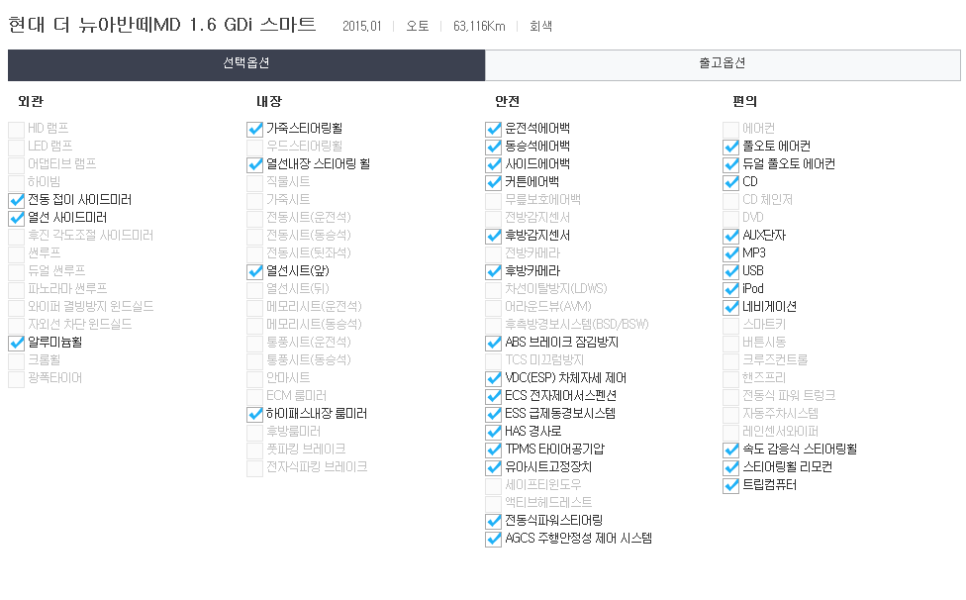
Task: Toggle 동승석에어백 option
Action: pos(493,147)
